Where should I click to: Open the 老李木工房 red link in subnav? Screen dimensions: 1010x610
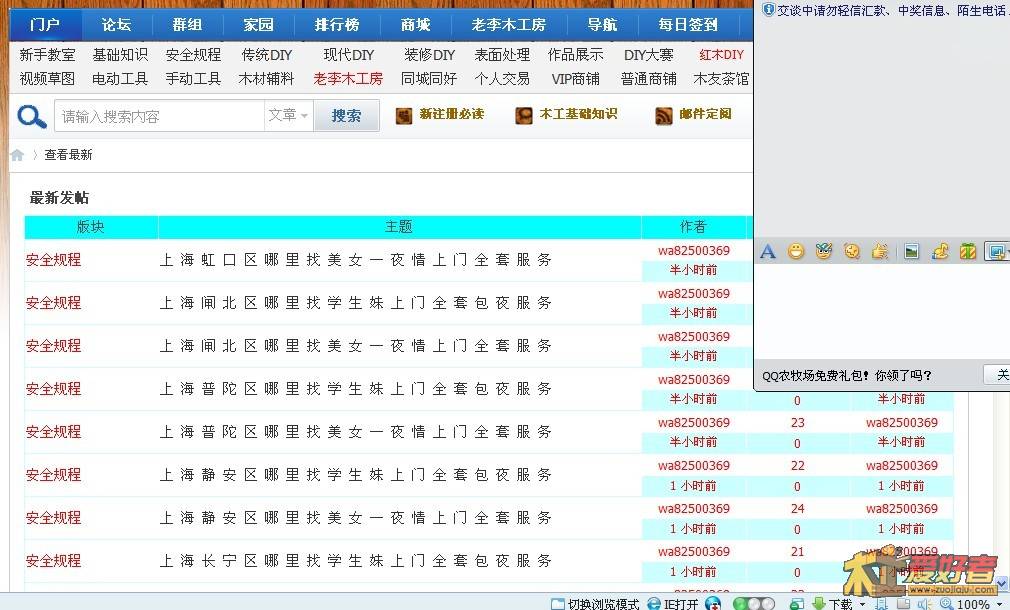(x=348, y=78)
